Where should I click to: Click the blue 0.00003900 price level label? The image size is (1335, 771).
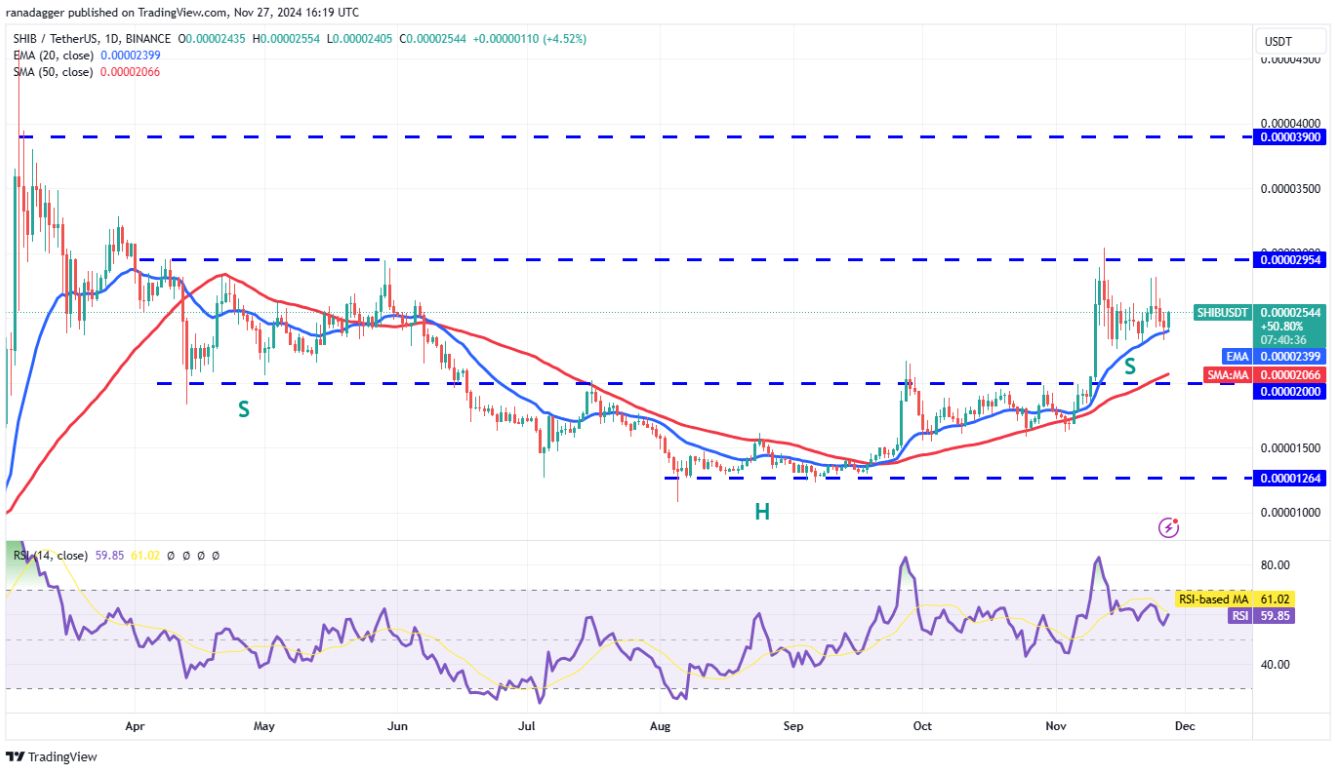tap(1290, 139)
